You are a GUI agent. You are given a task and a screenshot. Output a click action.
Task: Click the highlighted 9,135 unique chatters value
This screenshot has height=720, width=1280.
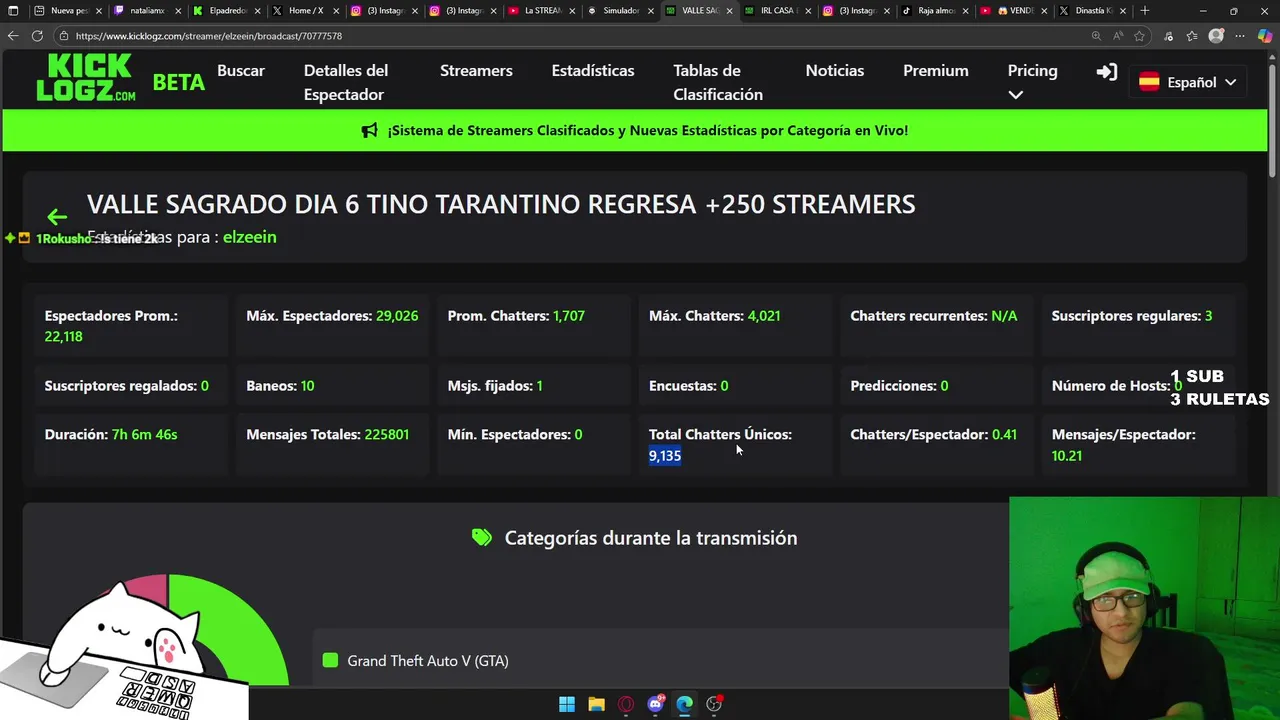tap(665, 456)
